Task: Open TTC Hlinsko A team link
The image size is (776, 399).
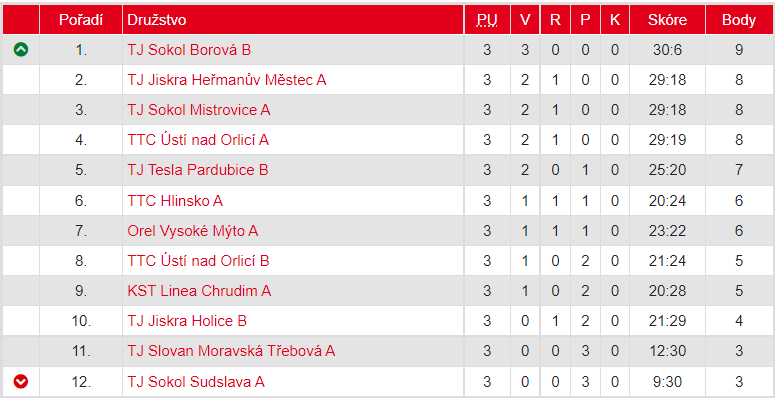Action: pos(175,200)
